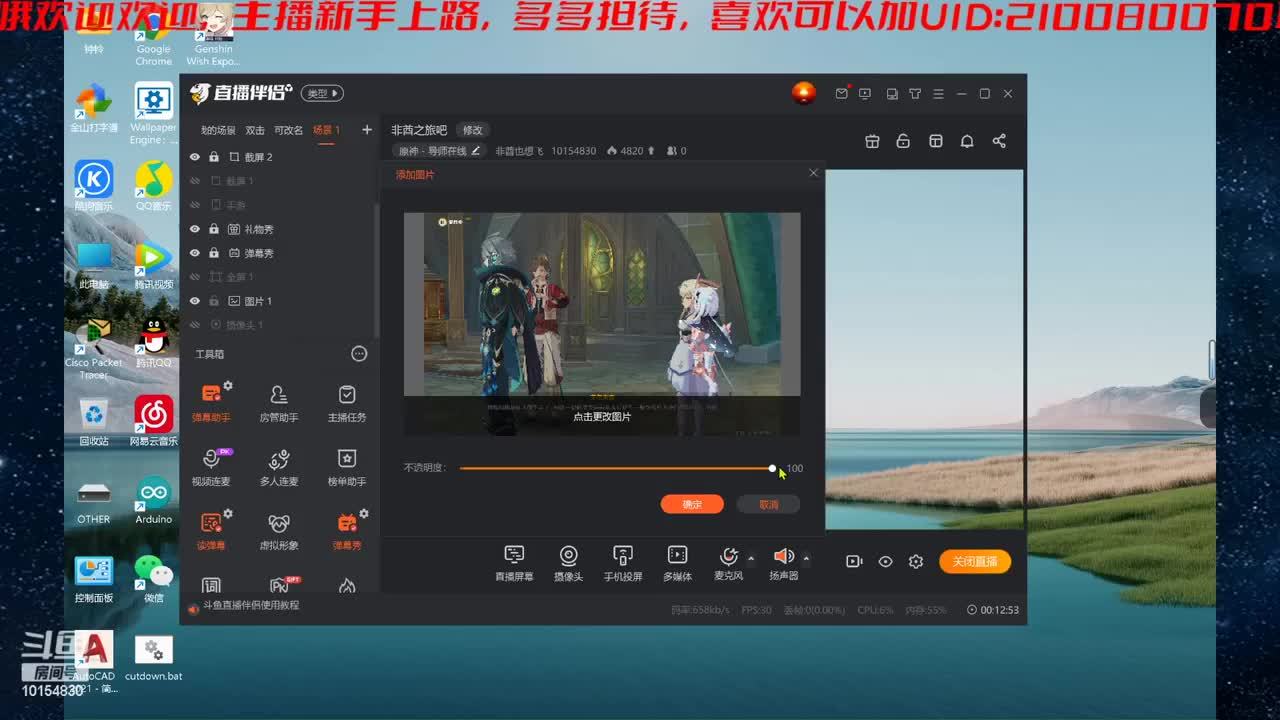Select the 图片 1 source row
This screenshot has height=720, width=1280.
[x=278, y=301]
